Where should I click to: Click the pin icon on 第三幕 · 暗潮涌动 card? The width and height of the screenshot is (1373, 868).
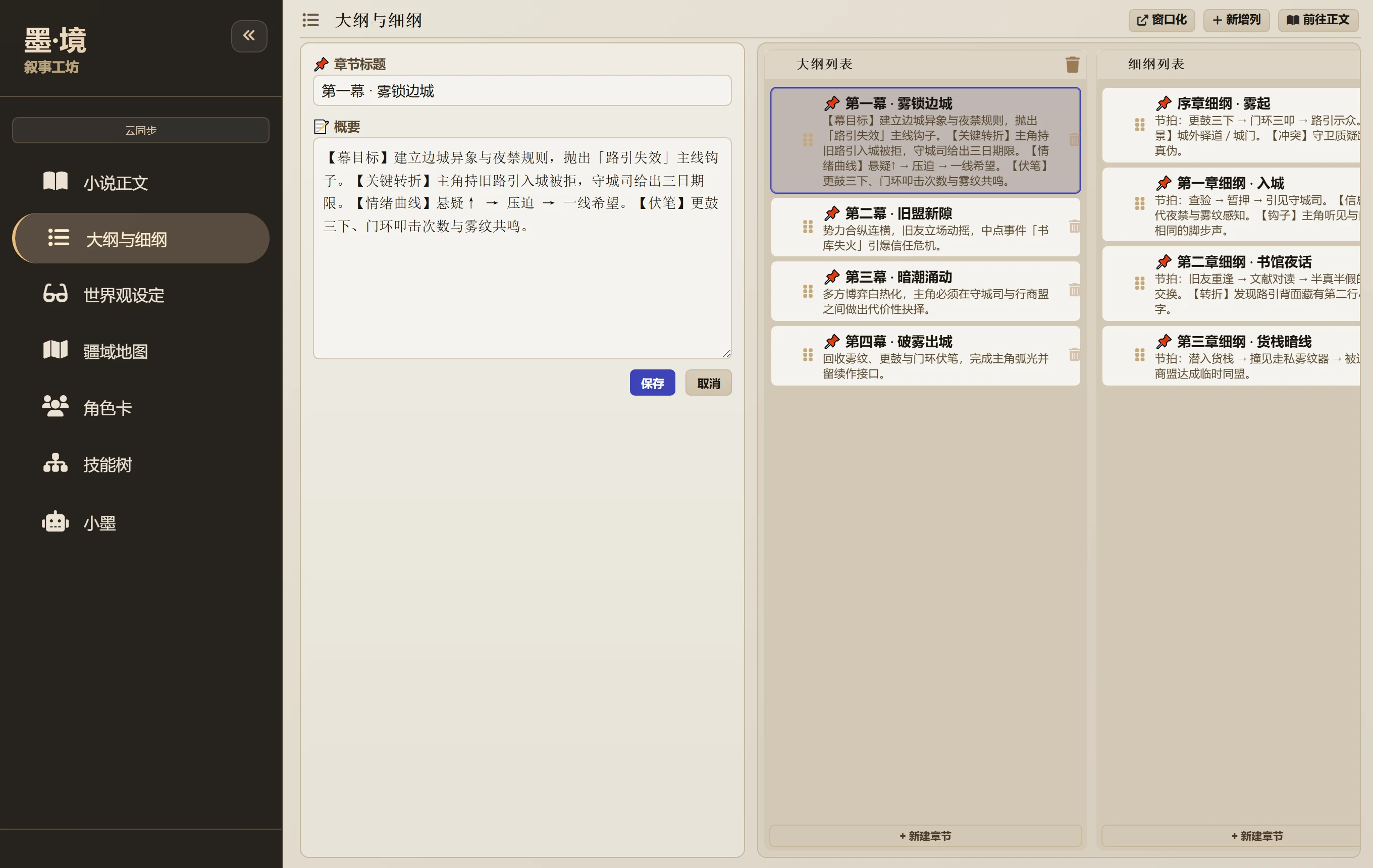[832, 278]
